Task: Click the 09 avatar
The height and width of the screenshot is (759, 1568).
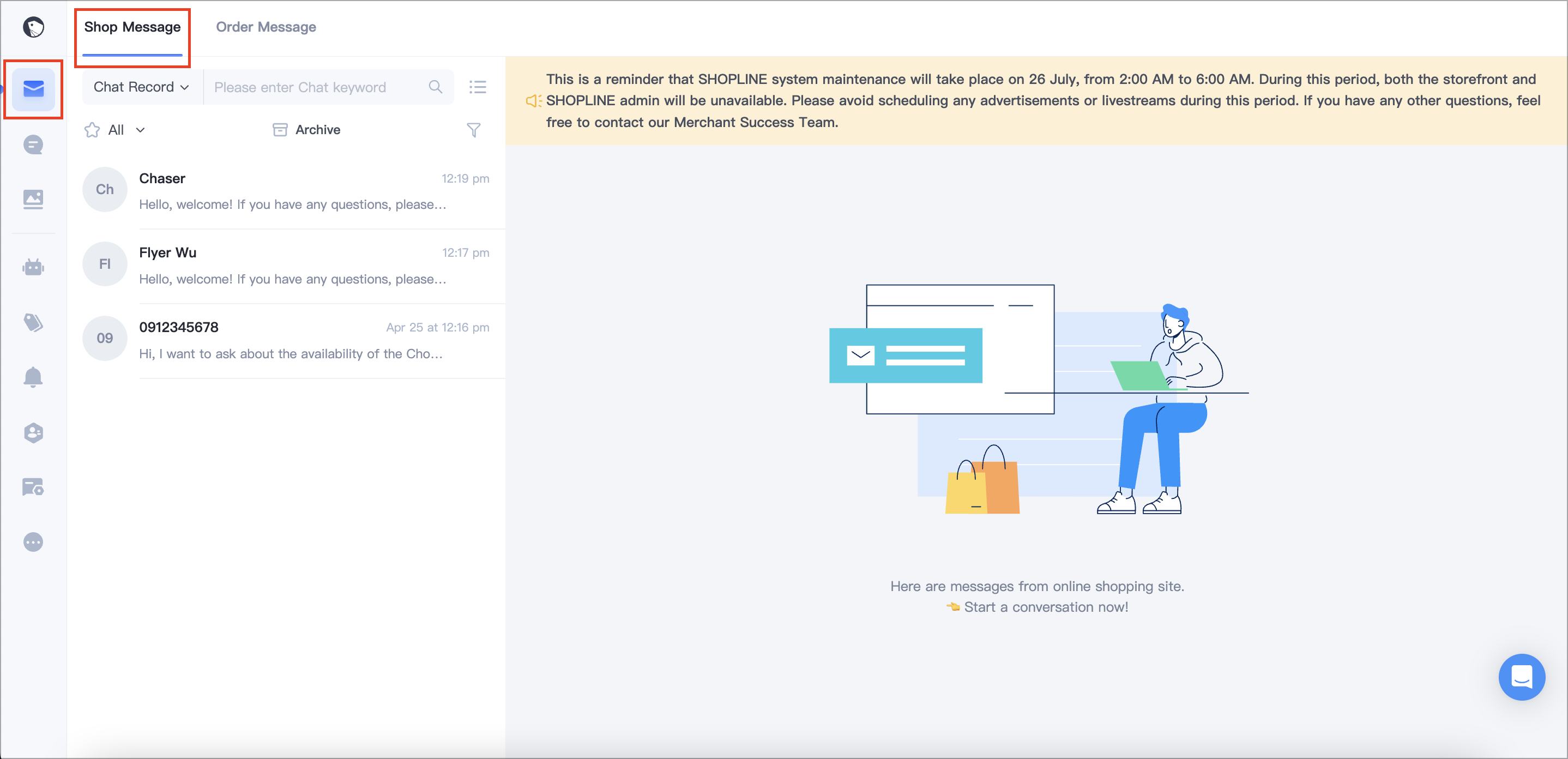Action: (x=105, y=338)
